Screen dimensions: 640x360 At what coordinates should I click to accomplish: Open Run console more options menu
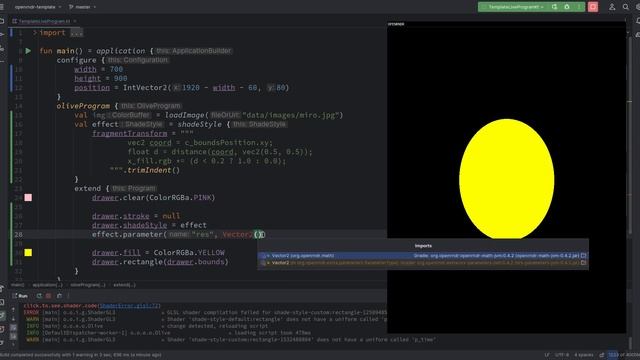[68, 296]
